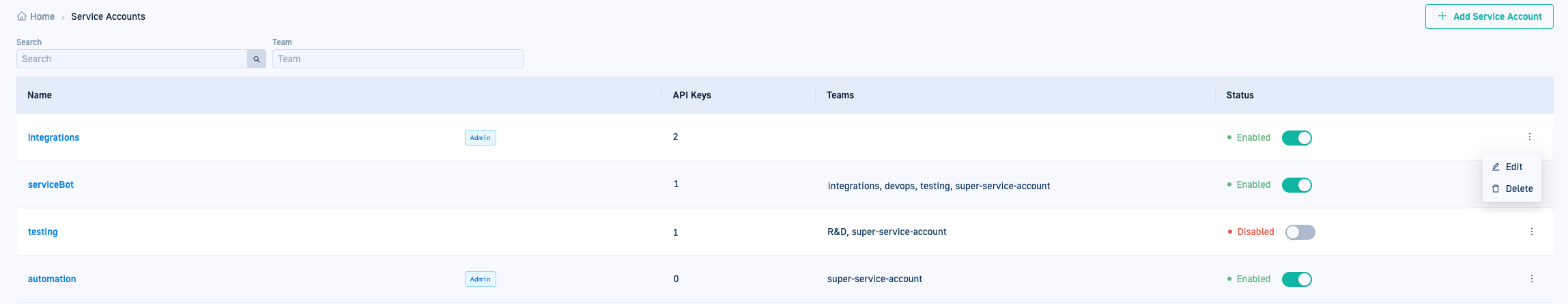The width and height of the screenshot is (1568, 304).
Task: Open the automation service account link
Action: [52, 279]
